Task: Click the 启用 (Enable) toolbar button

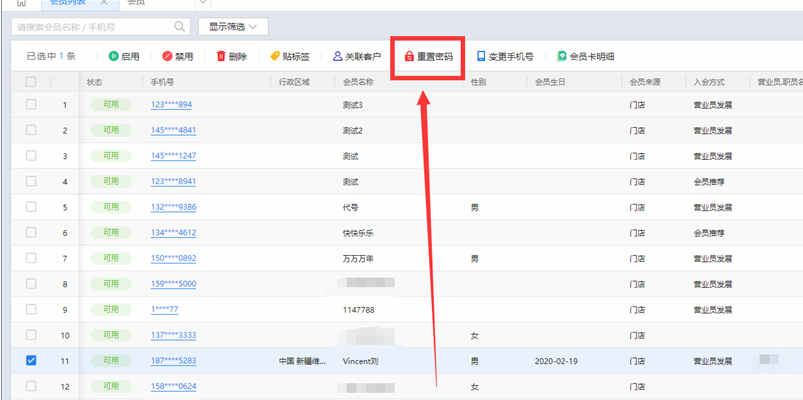Action: point(124,57)
